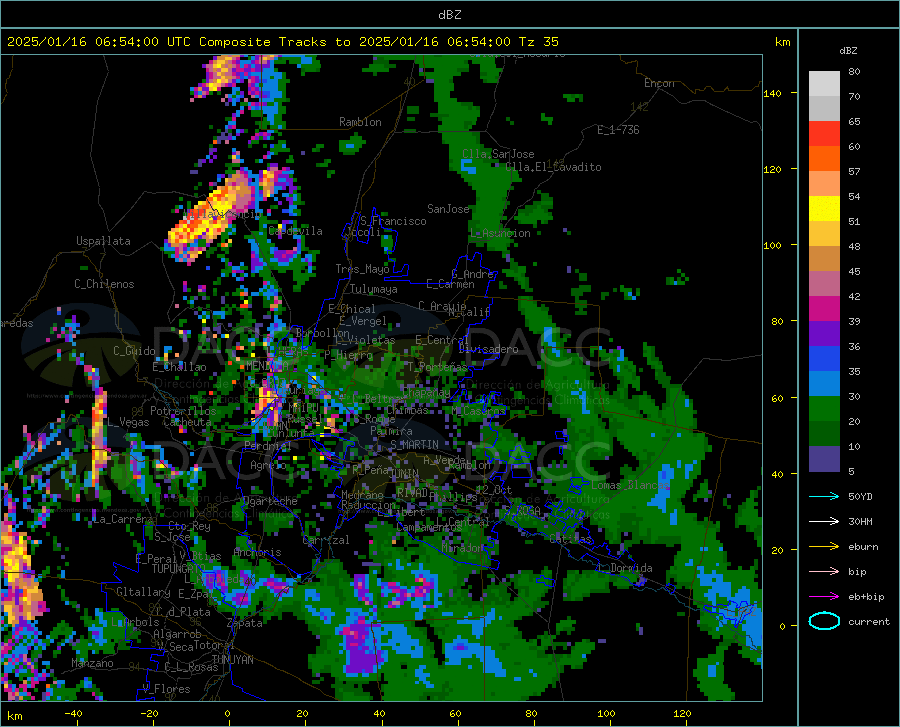The width and height of the screenshot is (900, 727).
Task: Click the x-axis 120 km tick label
Action: [682, 714]
